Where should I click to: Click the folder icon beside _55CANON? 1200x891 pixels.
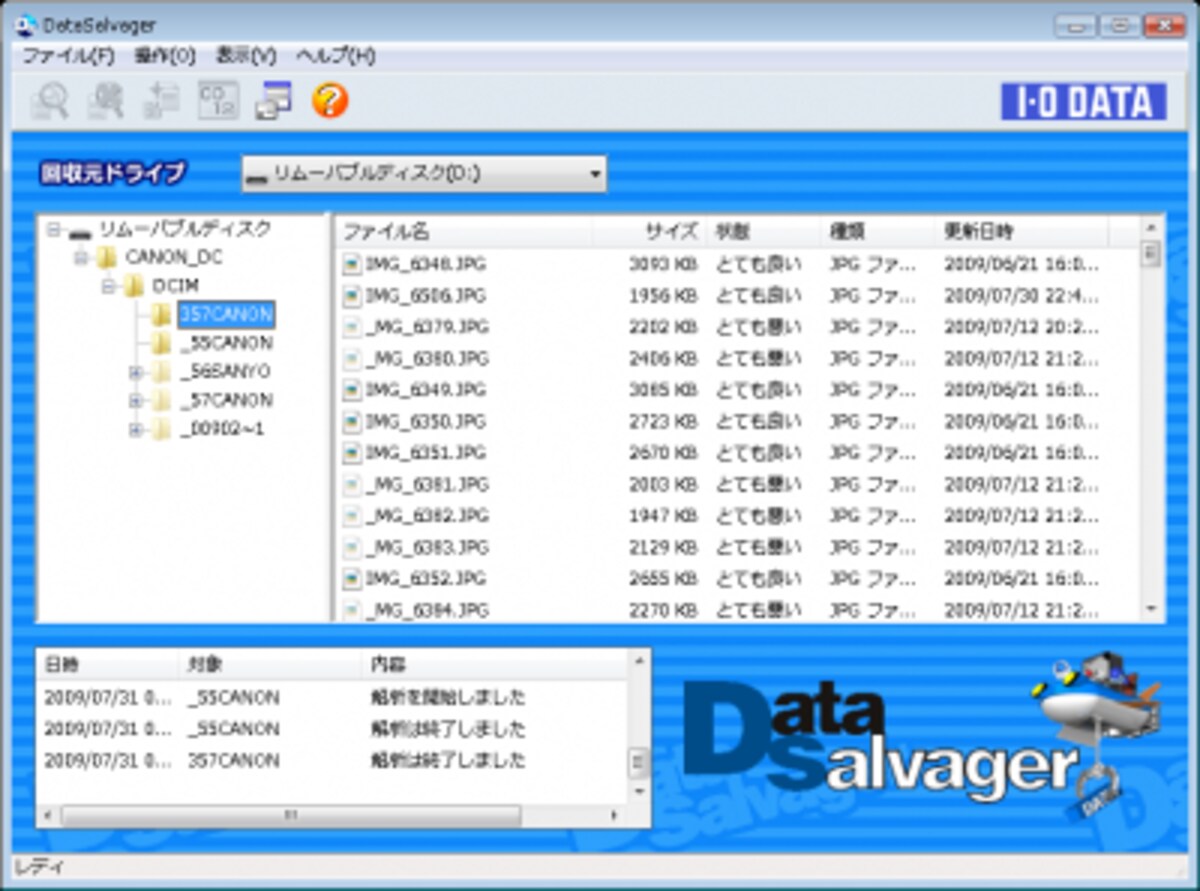[161, 344]
